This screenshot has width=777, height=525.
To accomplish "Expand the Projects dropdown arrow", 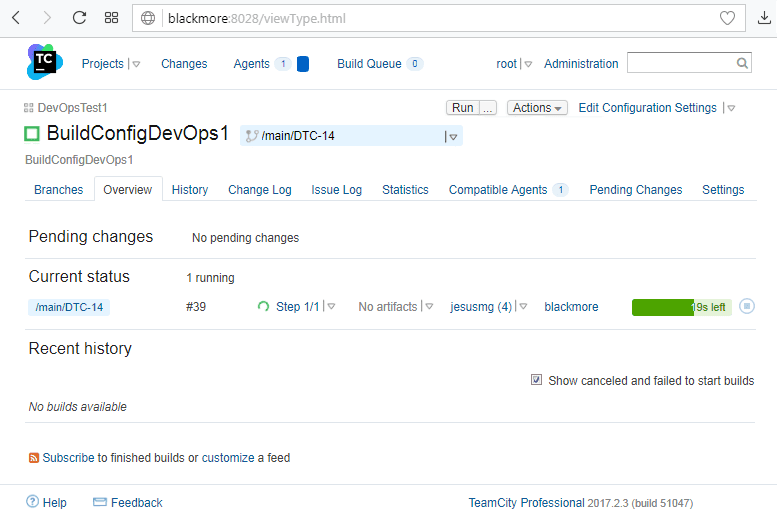I will click(136, 64).
